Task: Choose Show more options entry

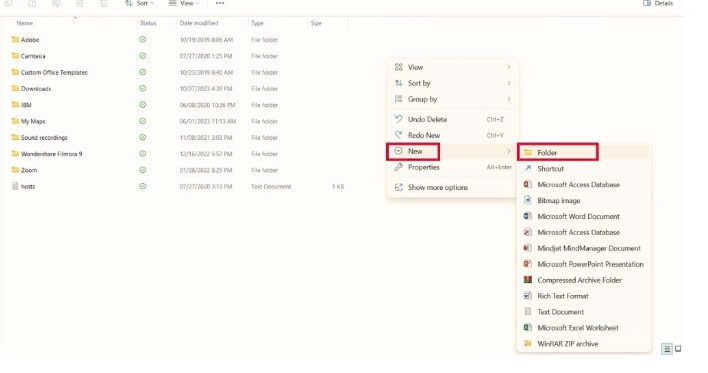Action: coord(452,187)
